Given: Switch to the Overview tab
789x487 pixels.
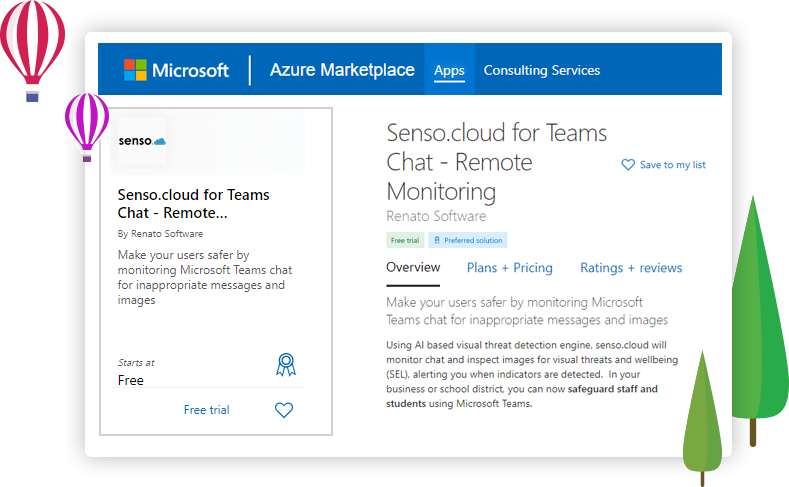Looking at the screenshot, I should (x=413, y=268).
